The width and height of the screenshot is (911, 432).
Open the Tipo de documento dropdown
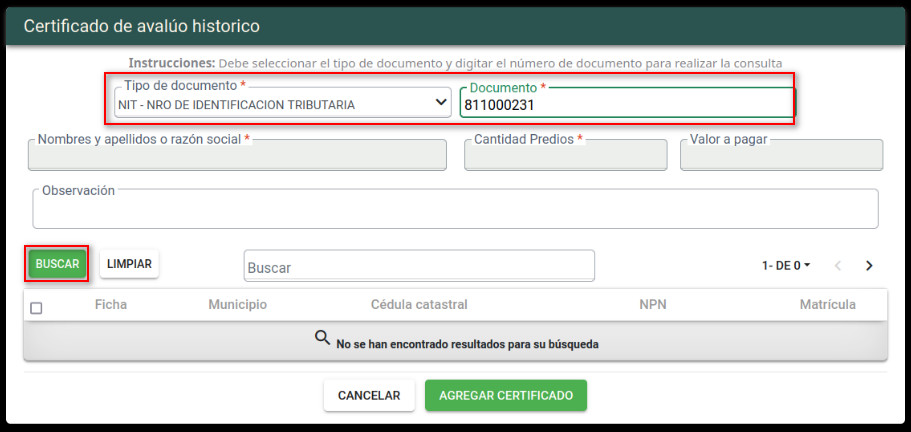282,103
